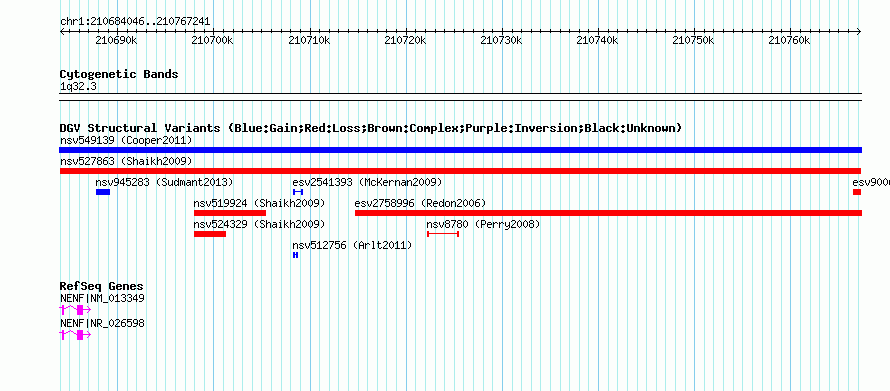Click the 210740k ruler tick label
The image size is (890, 391).
click(597, 40)
